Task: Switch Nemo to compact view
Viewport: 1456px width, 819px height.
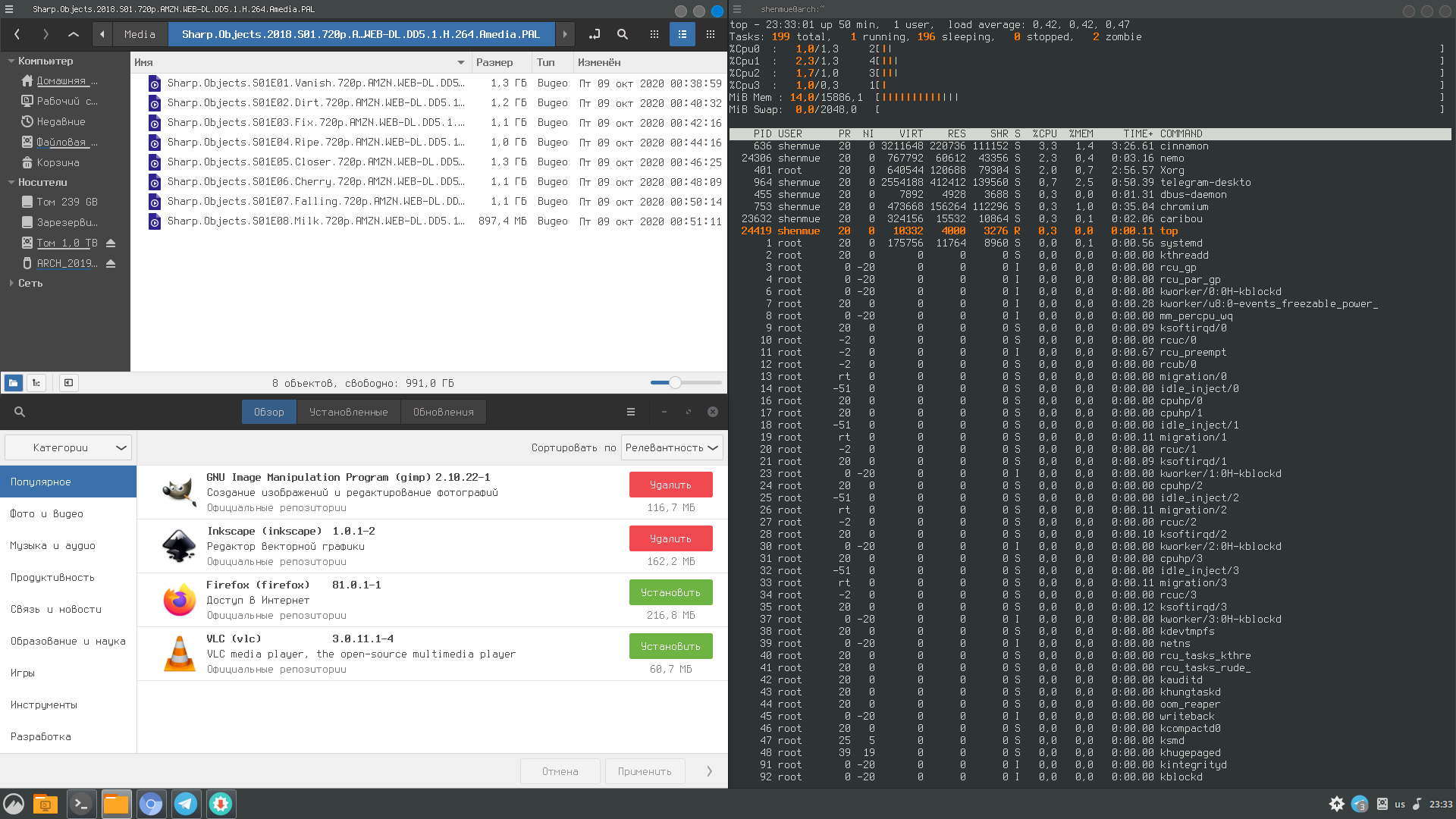Action: point(711,34)
